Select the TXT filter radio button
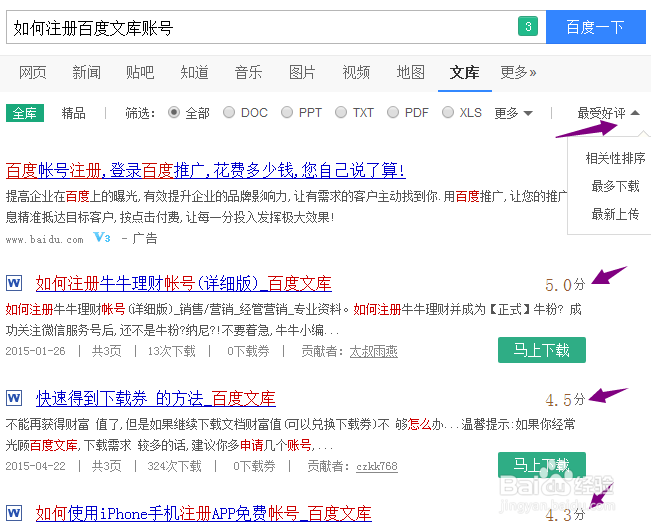The image size is (651, 528). tap(341, 112)
